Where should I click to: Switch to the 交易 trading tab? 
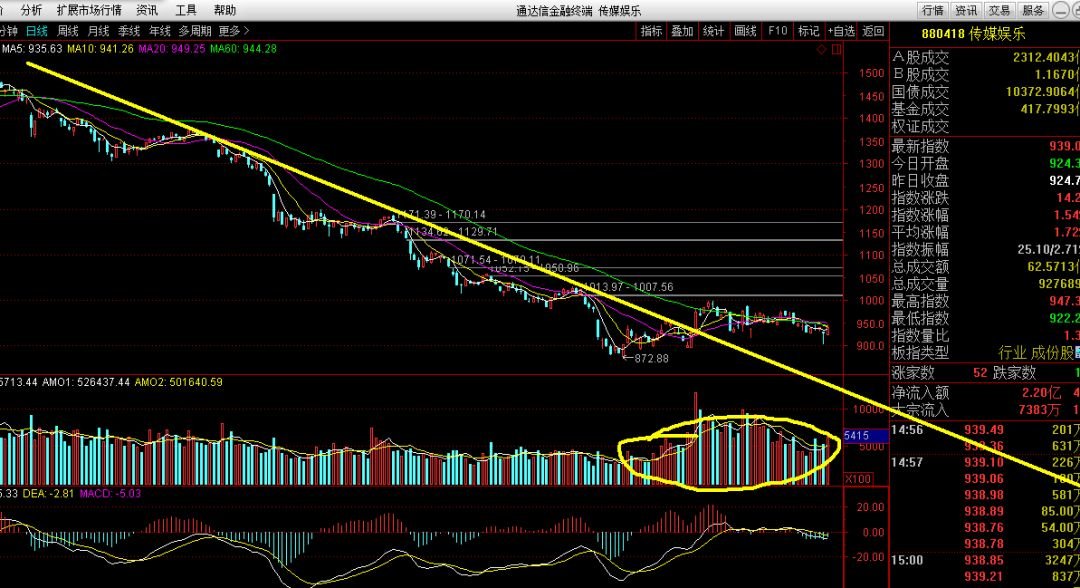coord(999,10)
